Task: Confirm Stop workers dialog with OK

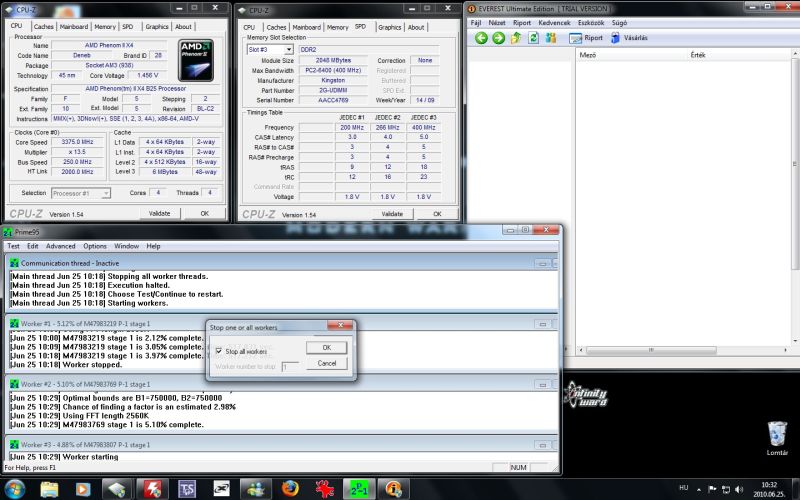Action: (327, 347)
